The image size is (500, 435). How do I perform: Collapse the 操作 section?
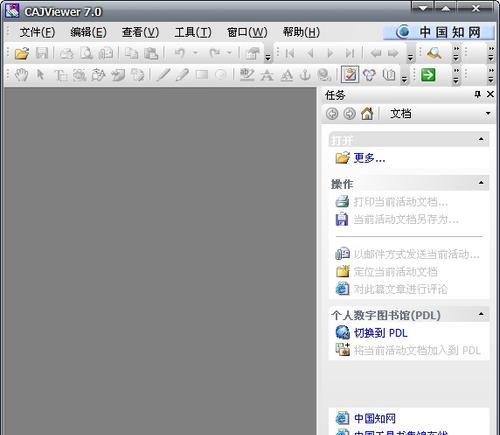click(x=481, y=183)
